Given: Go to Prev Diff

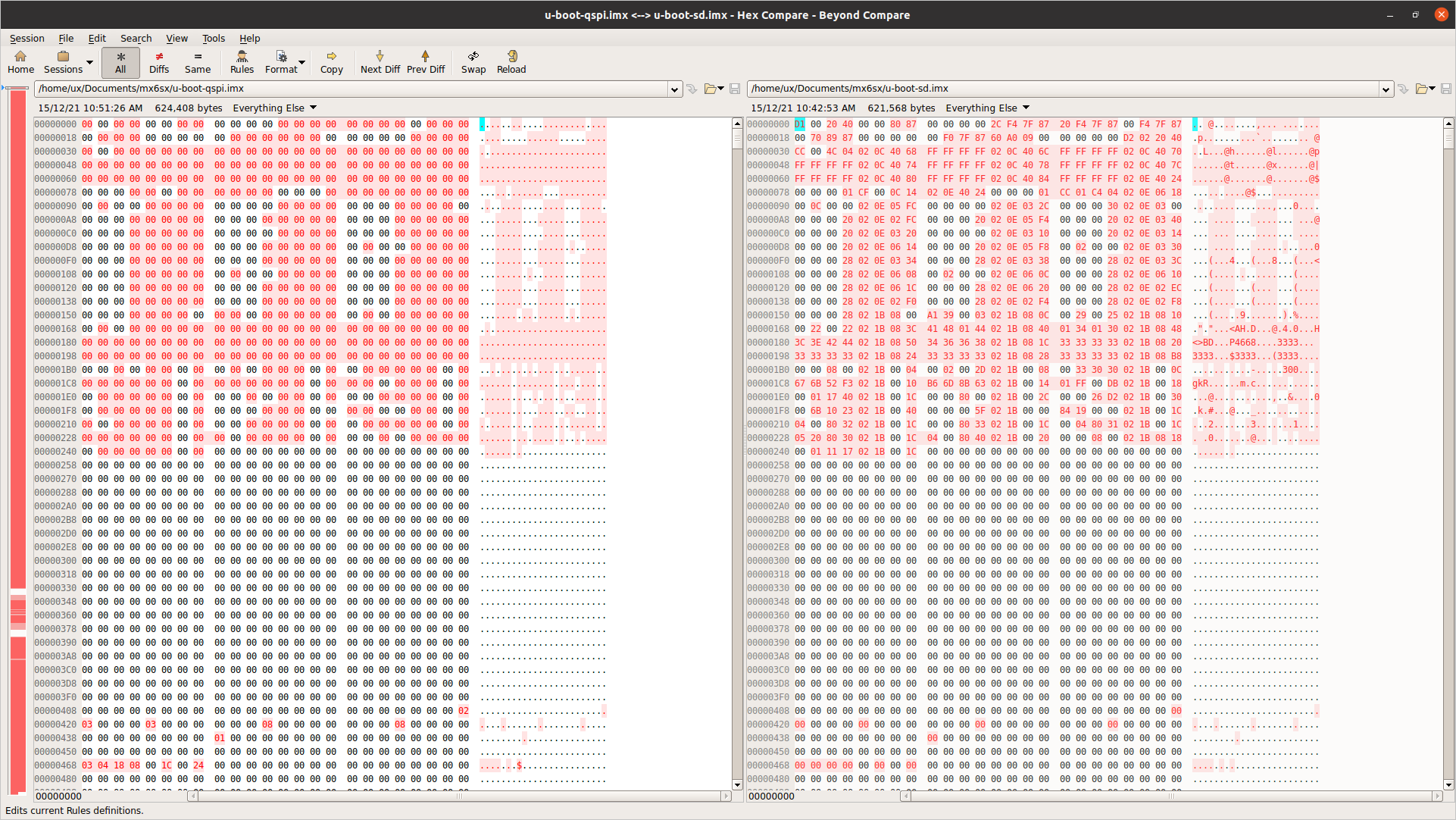Looking at the screenshot, I should [x=425, y=61].
